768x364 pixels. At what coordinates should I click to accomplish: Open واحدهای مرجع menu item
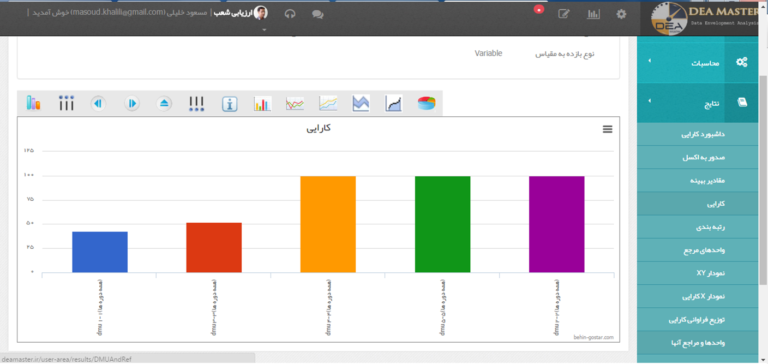(697, 250)
